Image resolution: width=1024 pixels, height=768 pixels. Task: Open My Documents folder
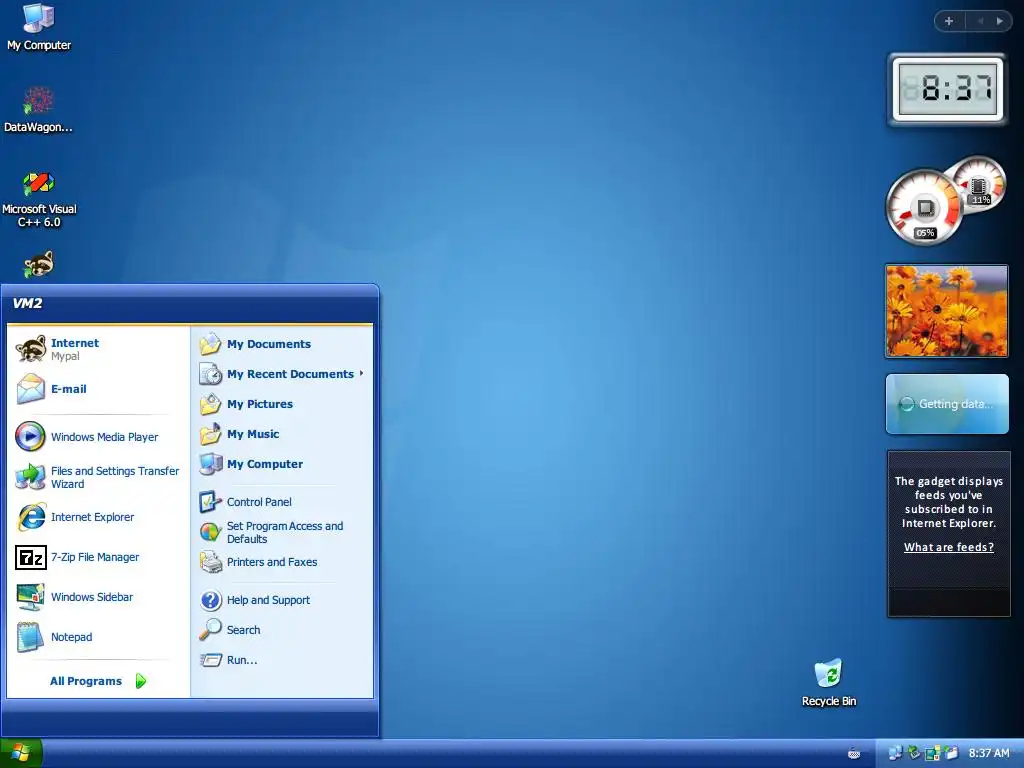point(281,344)
